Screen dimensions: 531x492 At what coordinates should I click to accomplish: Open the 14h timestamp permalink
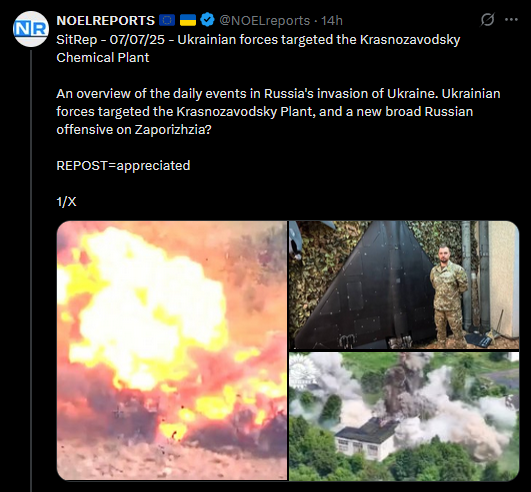(332, 21)
